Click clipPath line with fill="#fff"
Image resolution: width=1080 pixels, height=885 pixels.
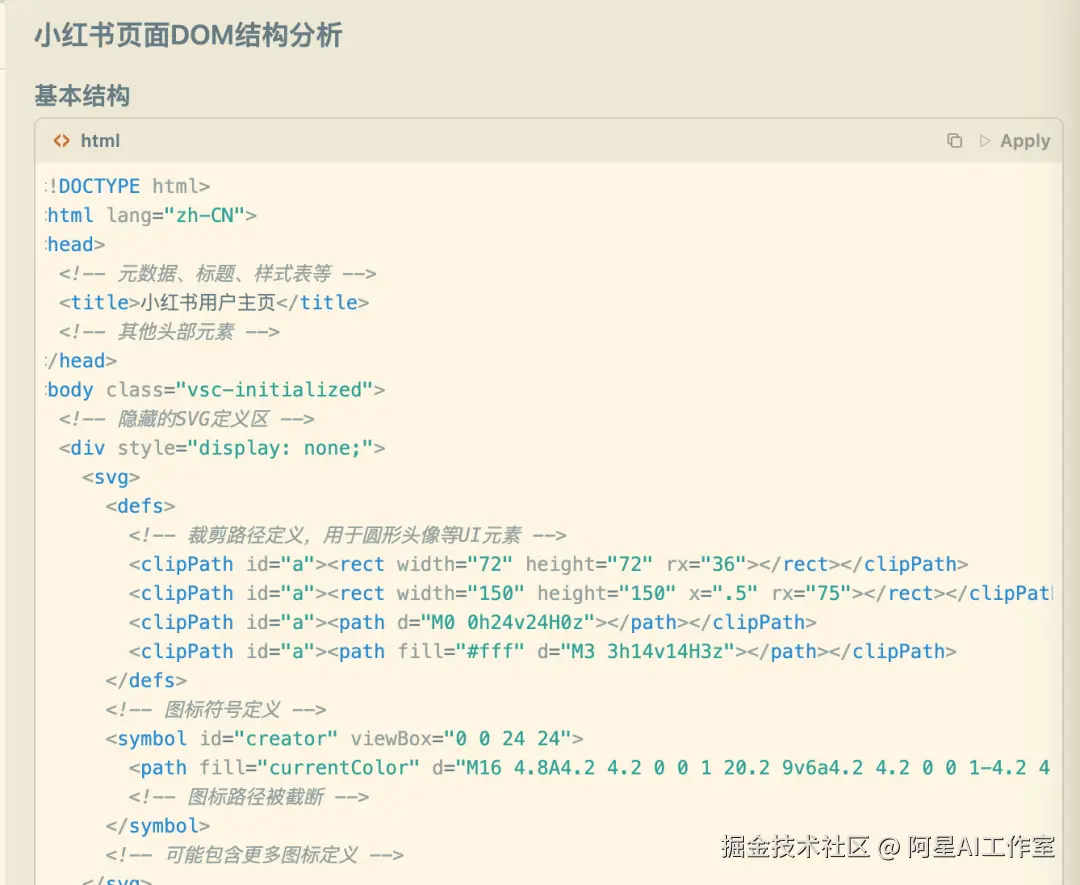pyautogui.click(x=543, y=652)
